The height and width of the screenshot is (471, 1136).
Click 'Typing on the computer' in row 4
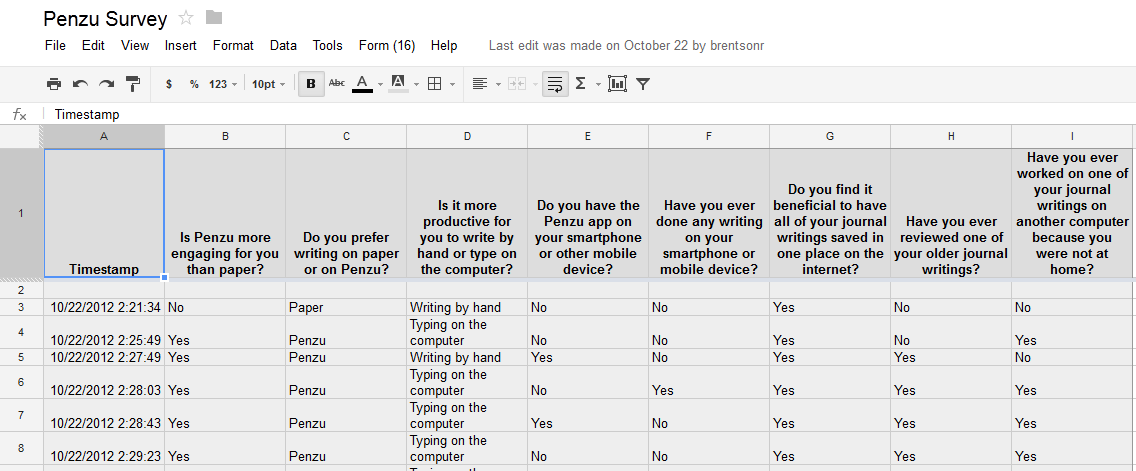click(x=467, y=332)
